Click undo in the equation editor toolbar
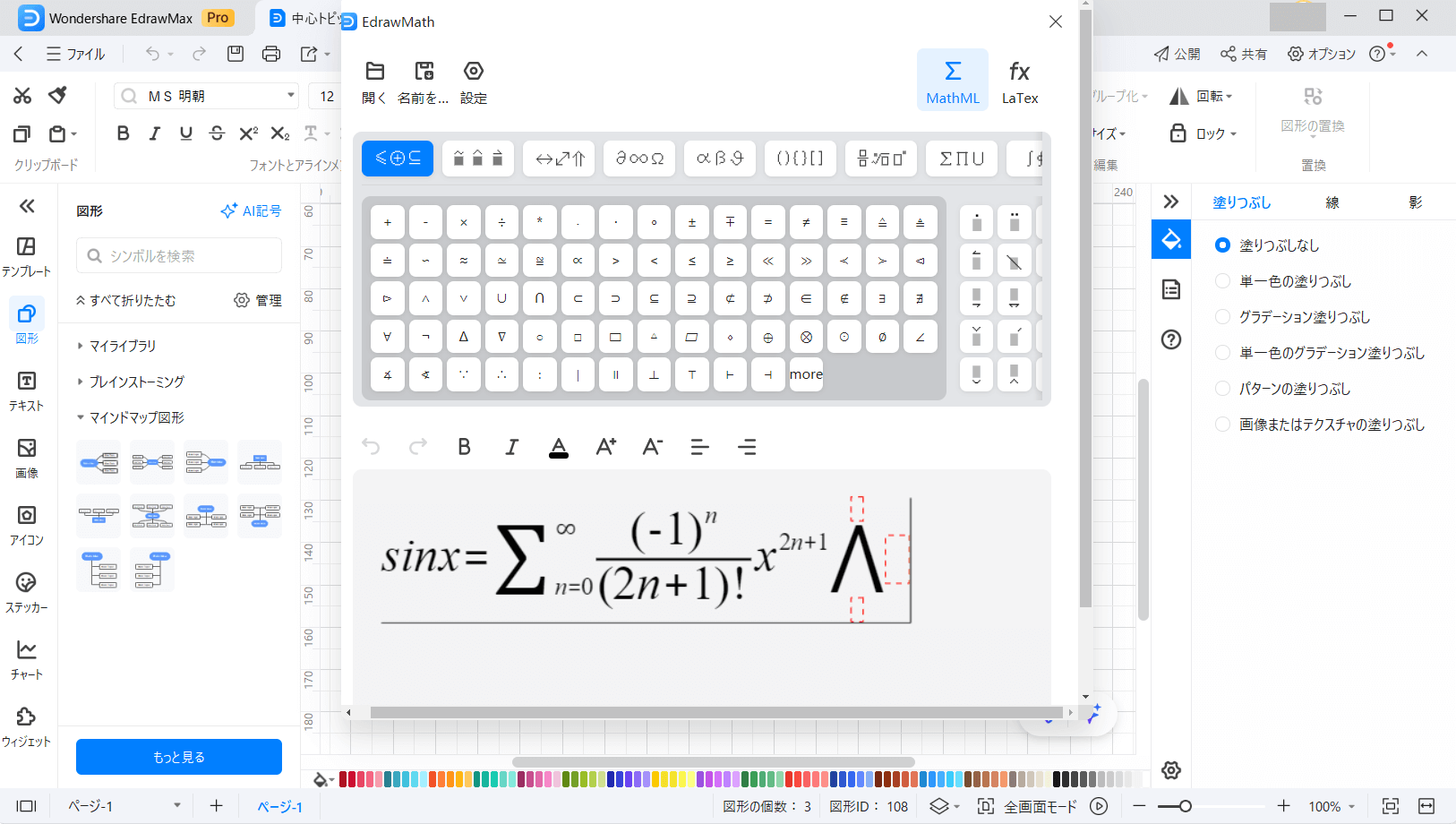 (371, 446)
